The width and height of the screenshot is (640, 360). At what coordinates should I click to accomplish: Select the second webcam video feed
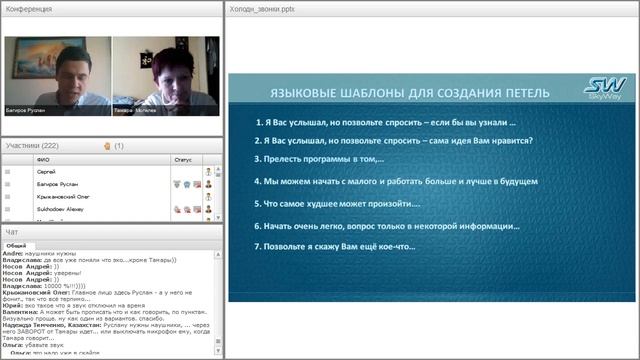coord(166,76)
